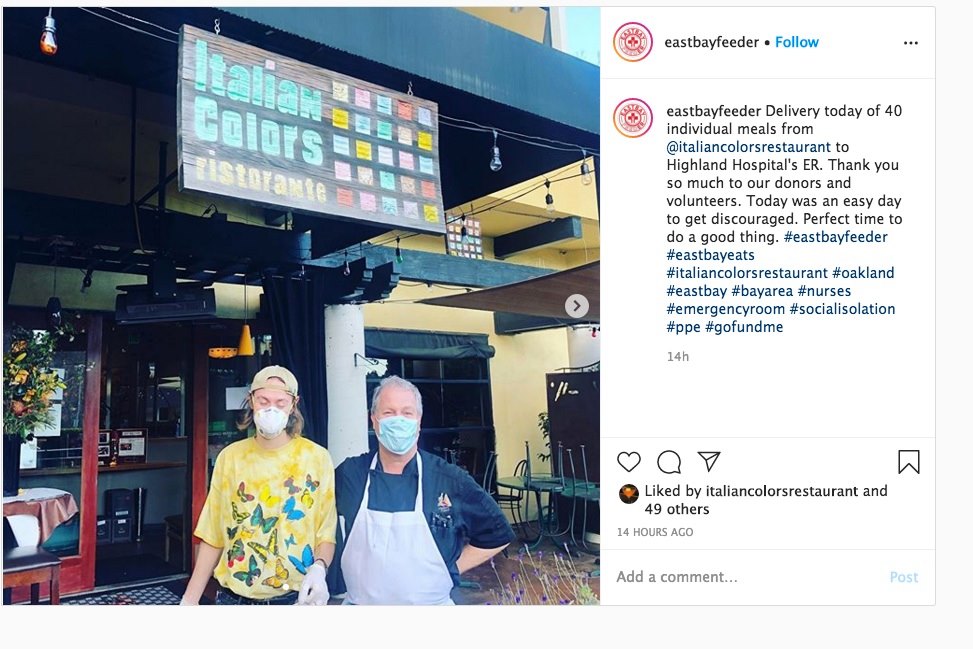Open comments with the speech bubble icon

pos(669,462)
